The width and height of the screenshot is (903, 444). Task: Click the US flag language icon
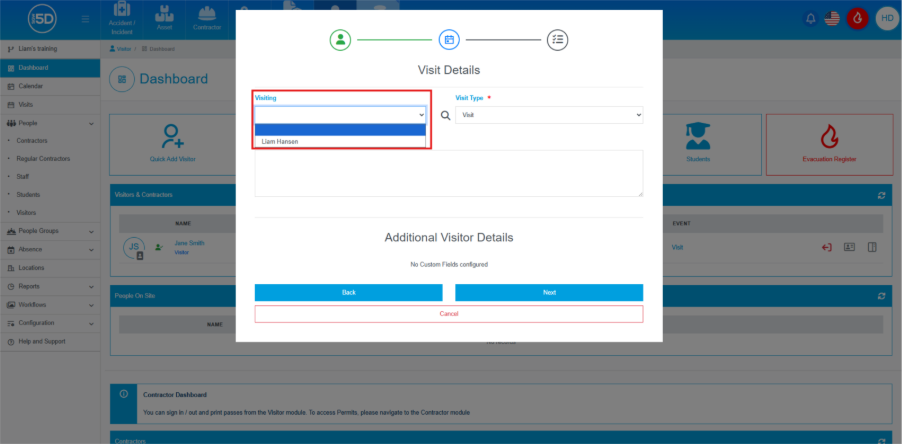click(x=832, y=18)
